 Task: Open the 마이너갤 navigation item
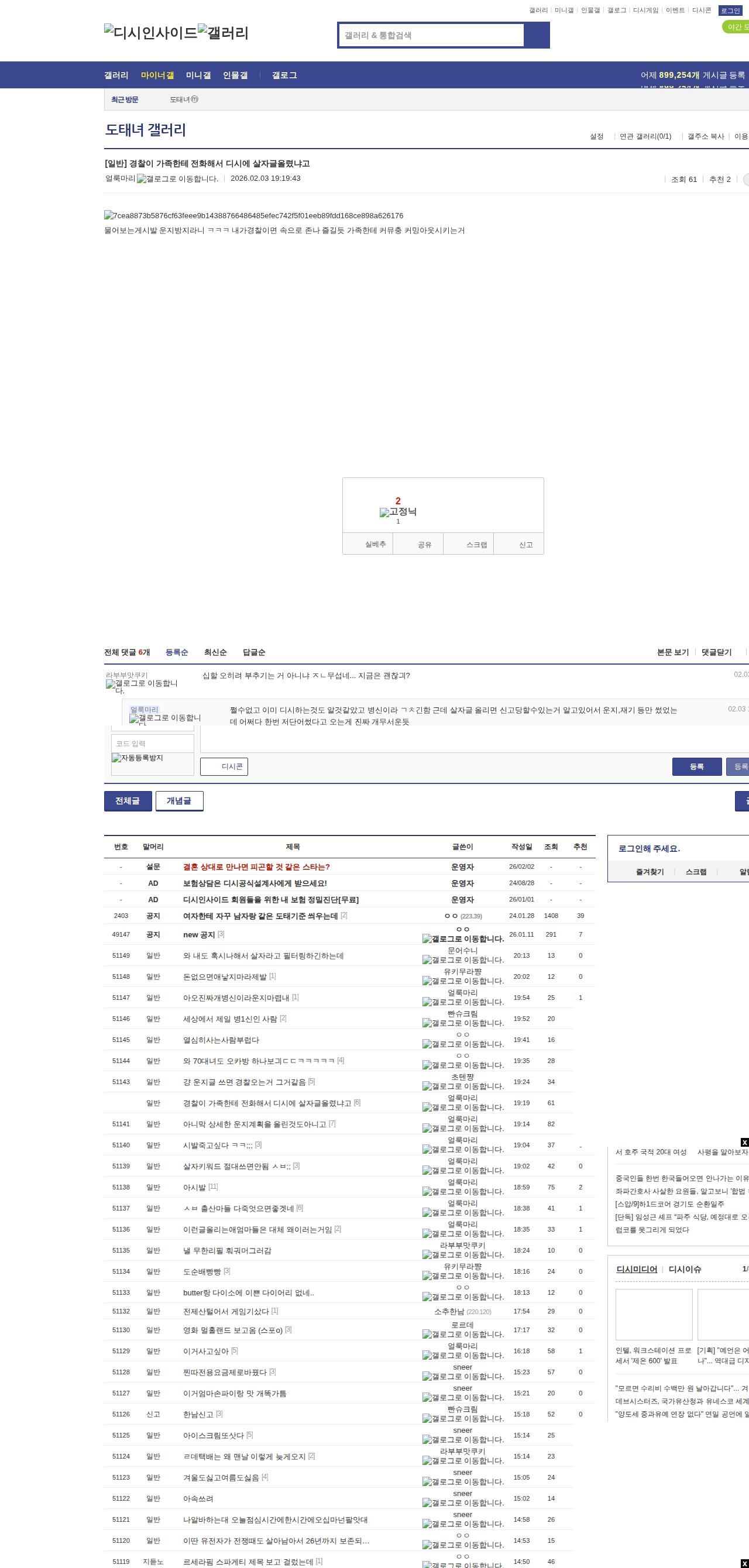[157, 75]
